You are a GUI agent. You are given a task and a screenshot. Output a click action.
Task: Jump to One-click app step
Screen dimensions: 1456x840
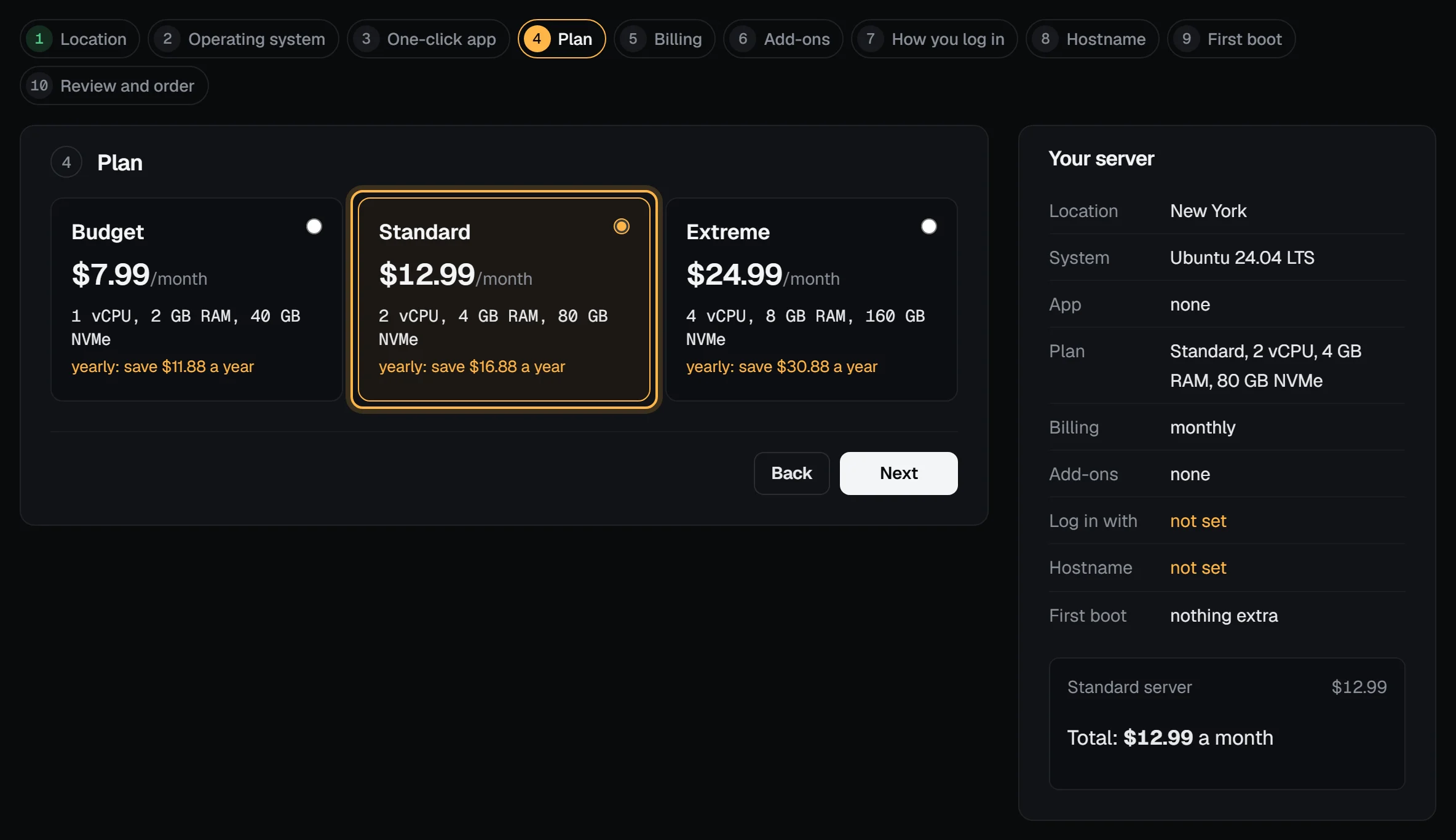(428, 39)
